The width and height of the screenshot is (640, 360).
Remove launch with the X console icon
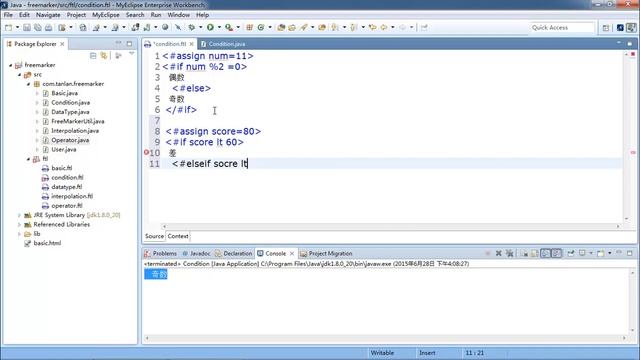[x=499, y=253]
